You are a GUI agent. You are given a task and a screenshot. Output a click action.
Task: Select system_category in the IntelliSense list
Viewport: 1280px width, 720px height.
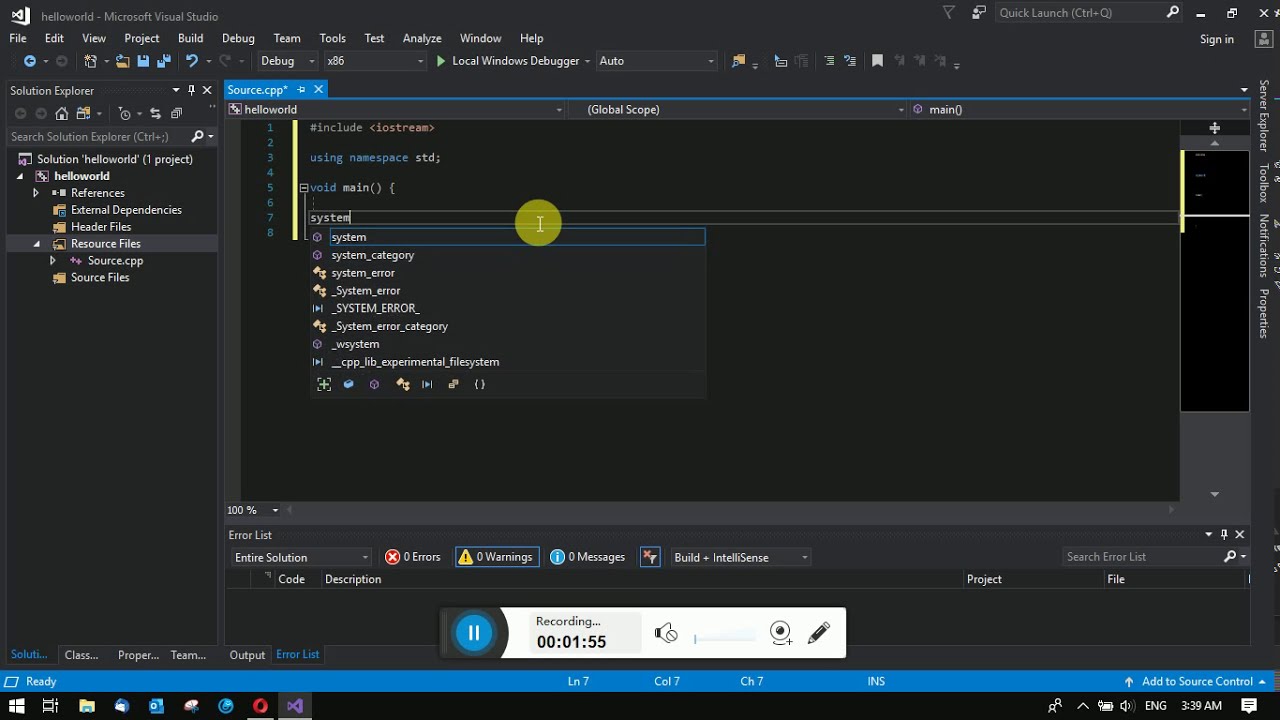coord(372,255)
